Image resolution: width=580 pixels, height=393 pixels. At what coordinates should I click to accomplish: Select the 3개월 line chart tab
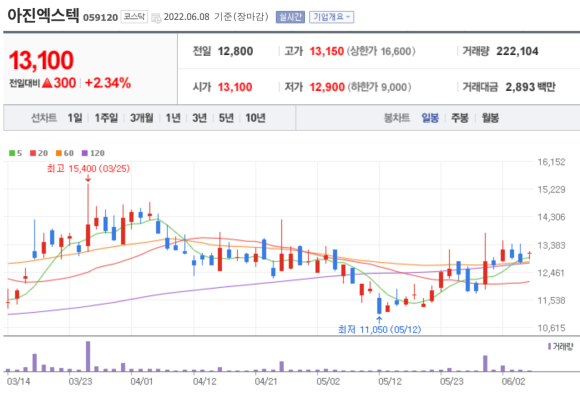point(142,118)
